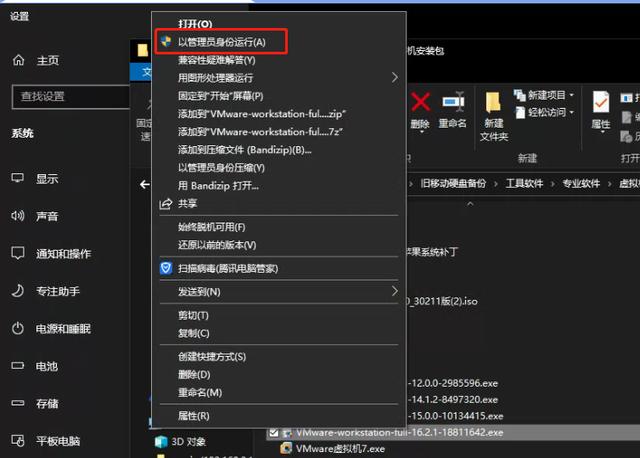
Task: Open 旧移动硬盘备份 breadcrumb folder
Action: coord(453,184)
